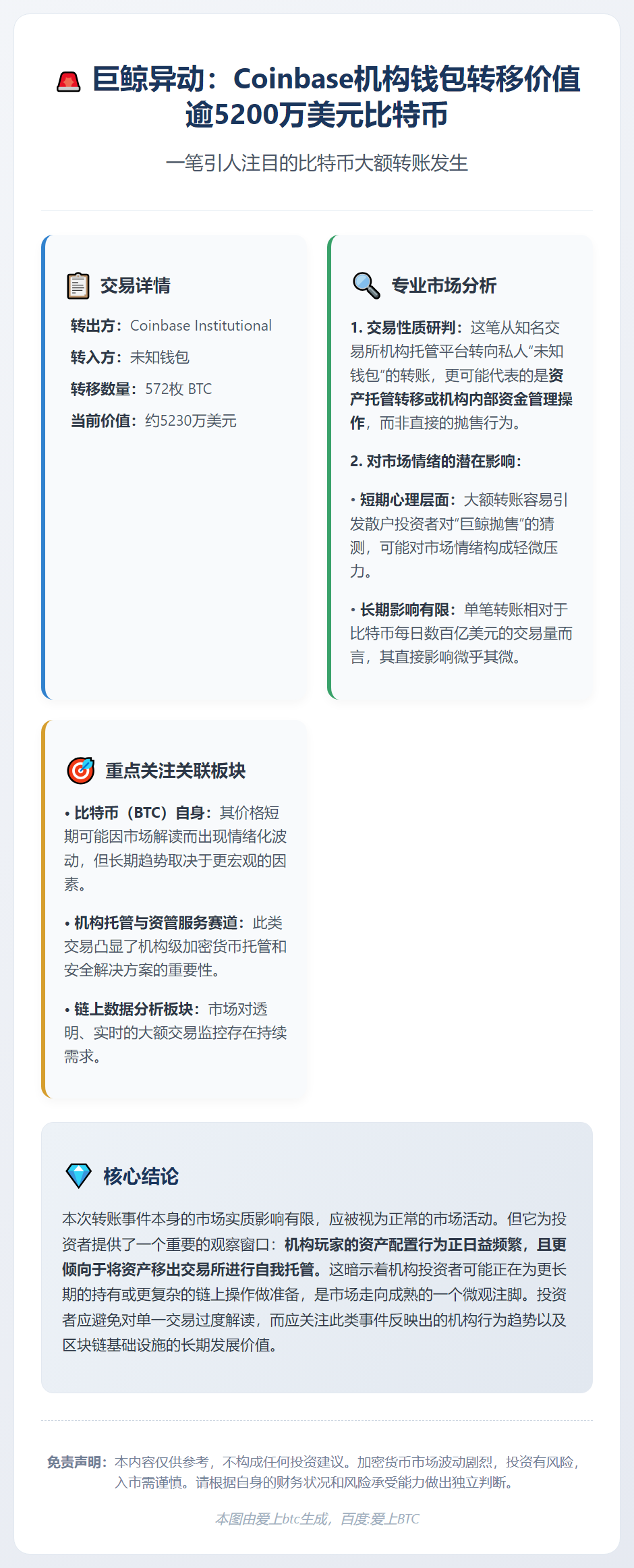
Task: Click the target dart icon beside 重点关注关联板块
Action: coord(81,771)
